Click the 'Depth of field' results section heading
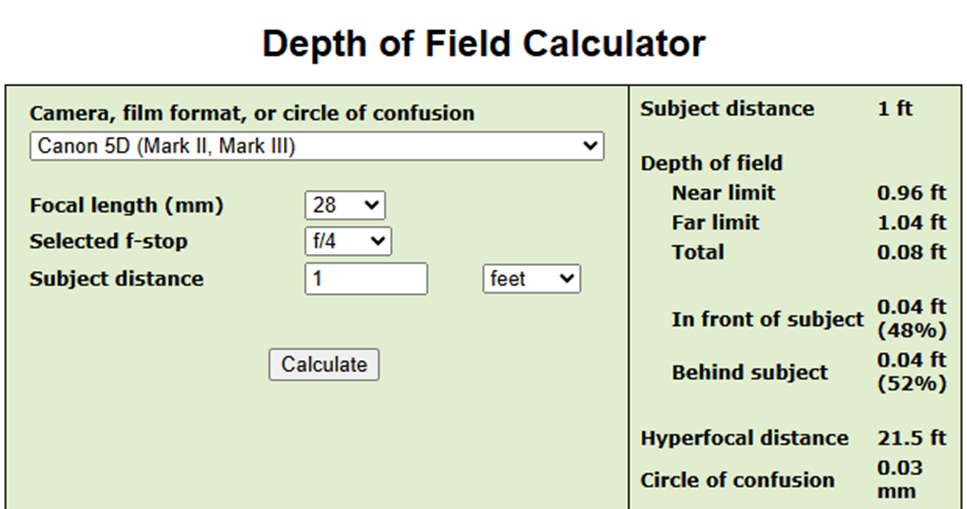Image resolution: width=967 pixels, height=509 pixels. point(711,163)
